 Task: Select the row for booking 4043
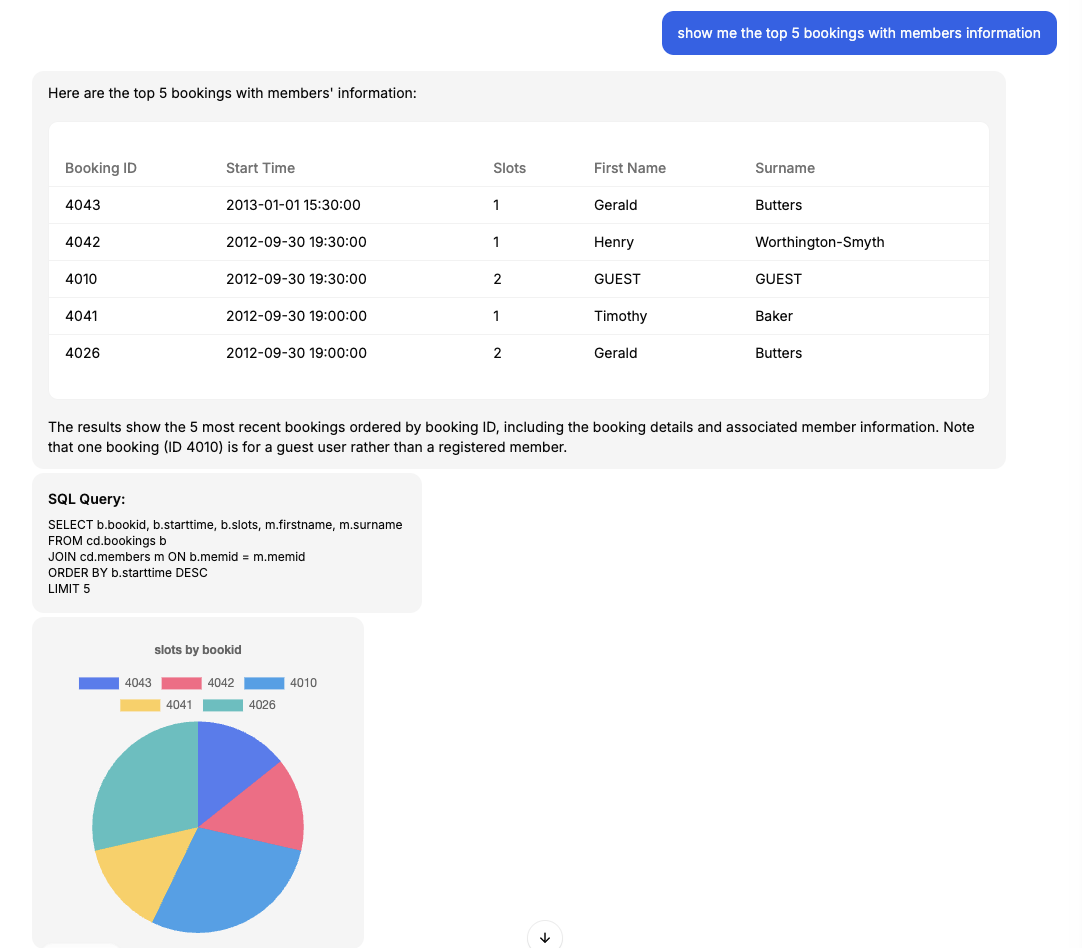pyautogui.click(x=400, y=205)
